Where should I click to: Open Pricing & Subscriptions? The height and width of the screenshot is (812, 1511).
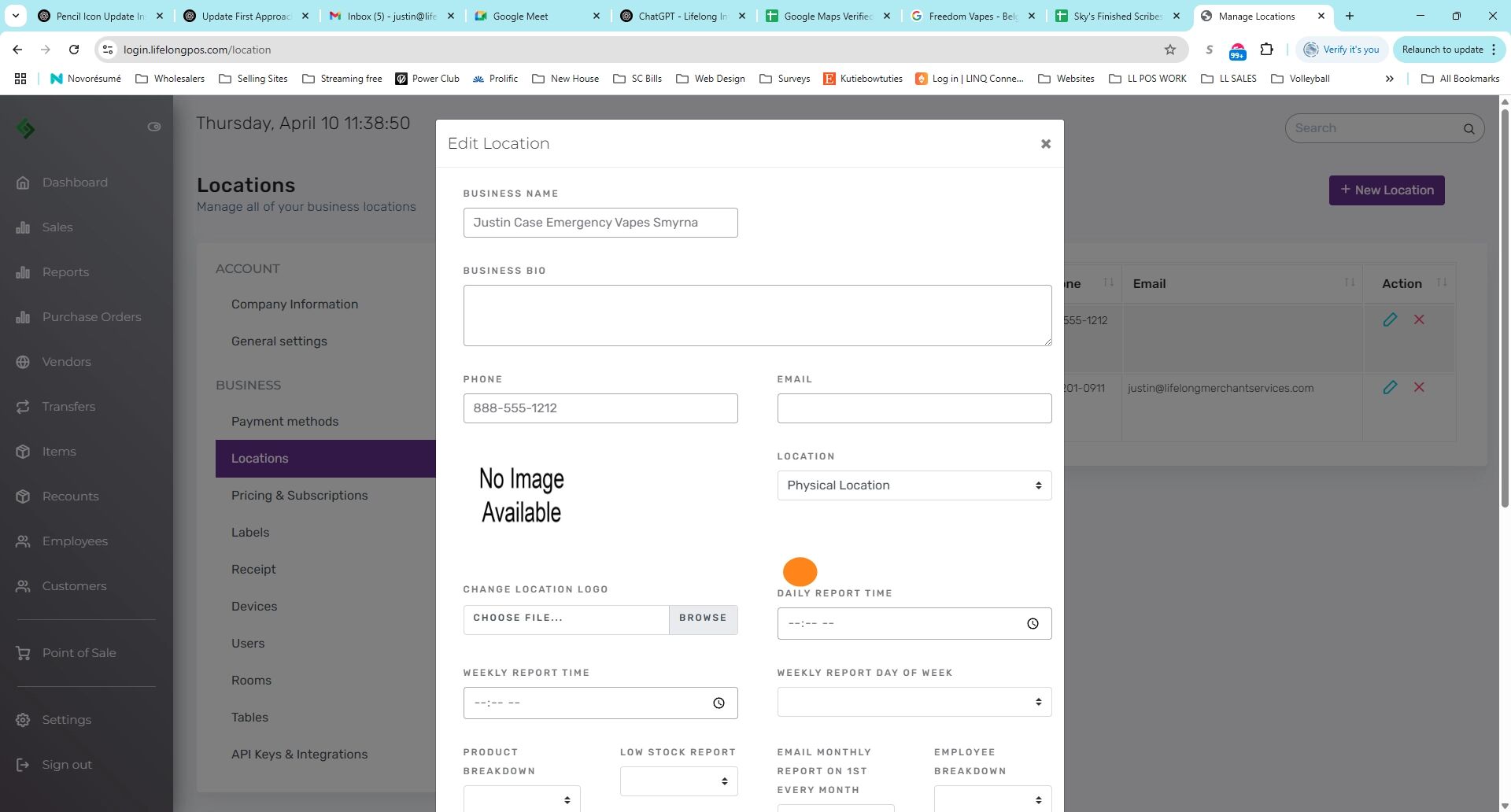(x=300, y=496)
